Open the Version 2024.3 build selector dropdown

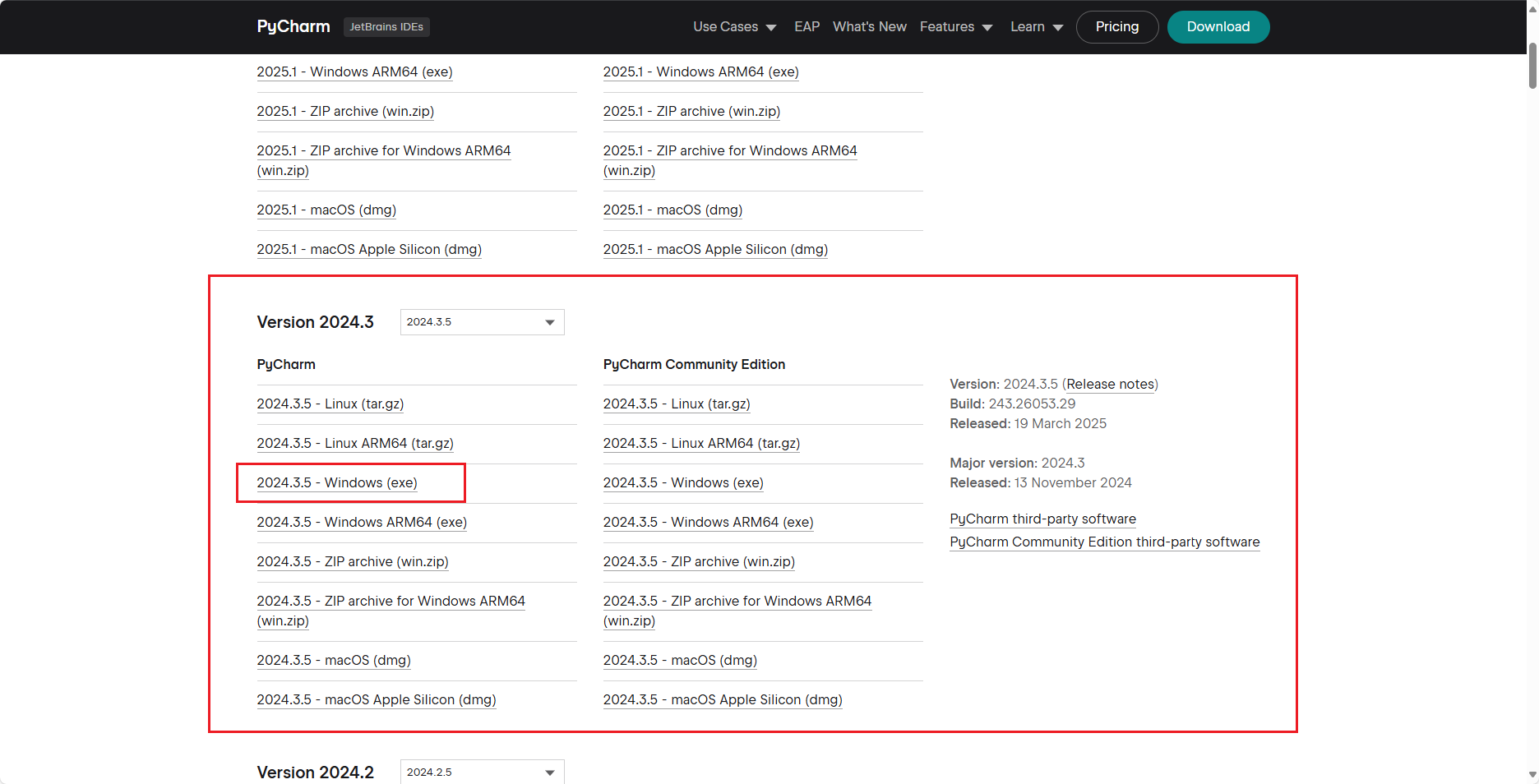click(x=483, y=322)
